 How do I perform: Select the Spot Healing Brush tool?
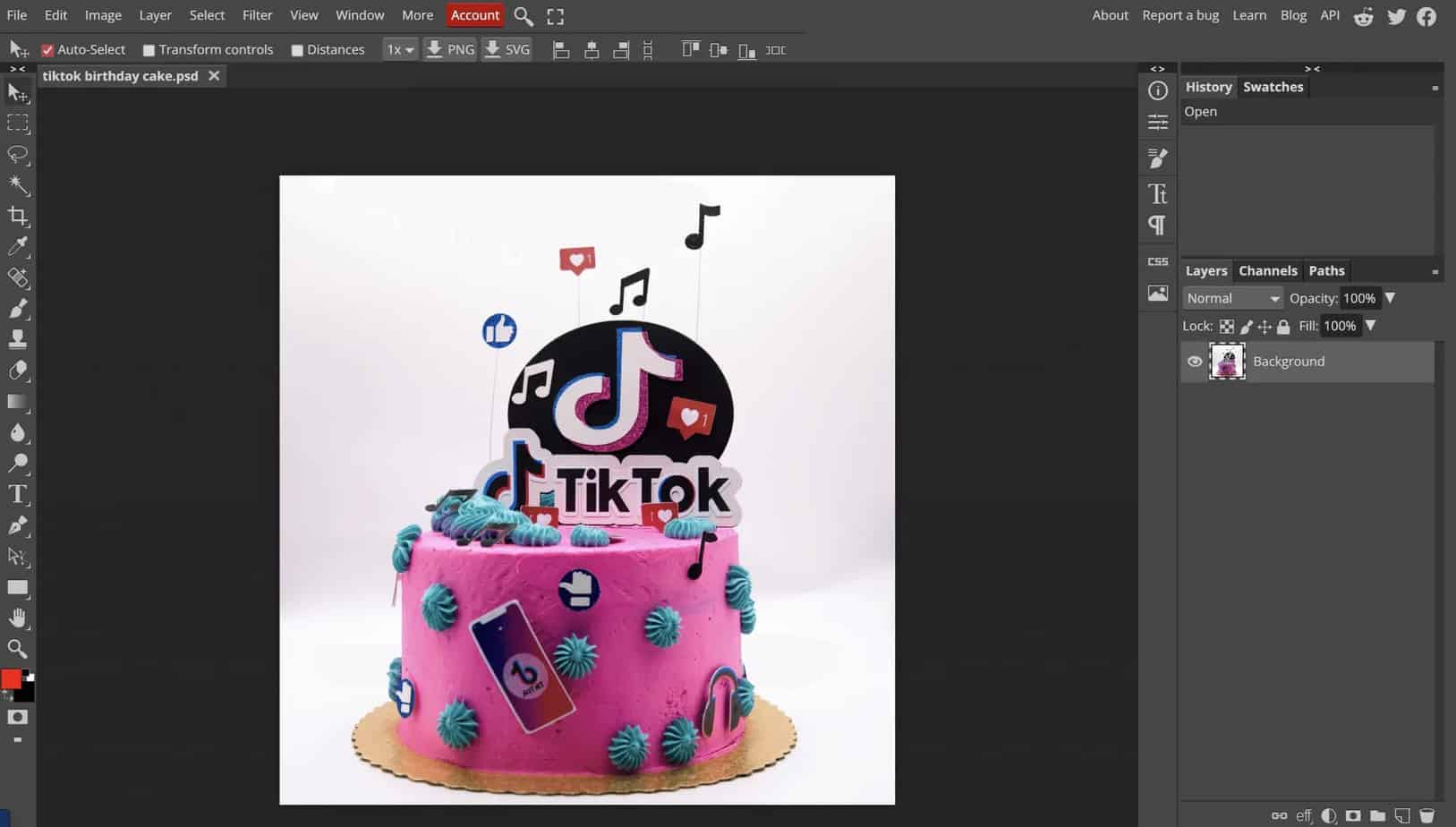[17, 277]
